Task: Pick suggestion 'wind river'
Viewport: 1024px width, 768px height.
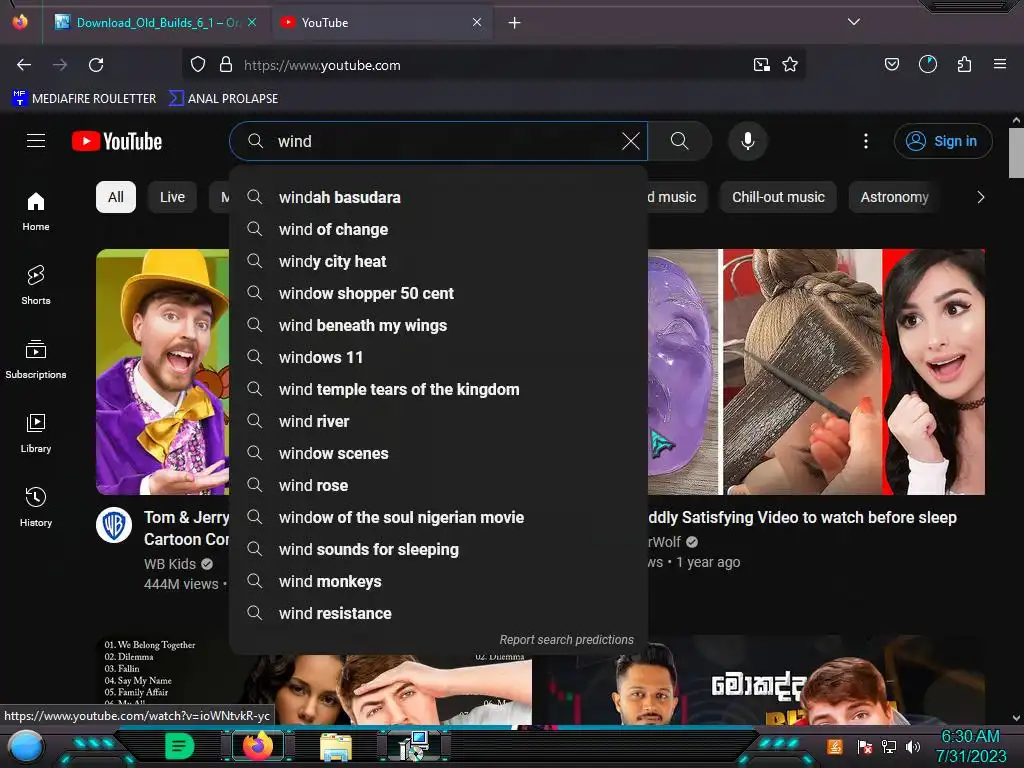Action: pyautogui.click(x=438, y=421)
